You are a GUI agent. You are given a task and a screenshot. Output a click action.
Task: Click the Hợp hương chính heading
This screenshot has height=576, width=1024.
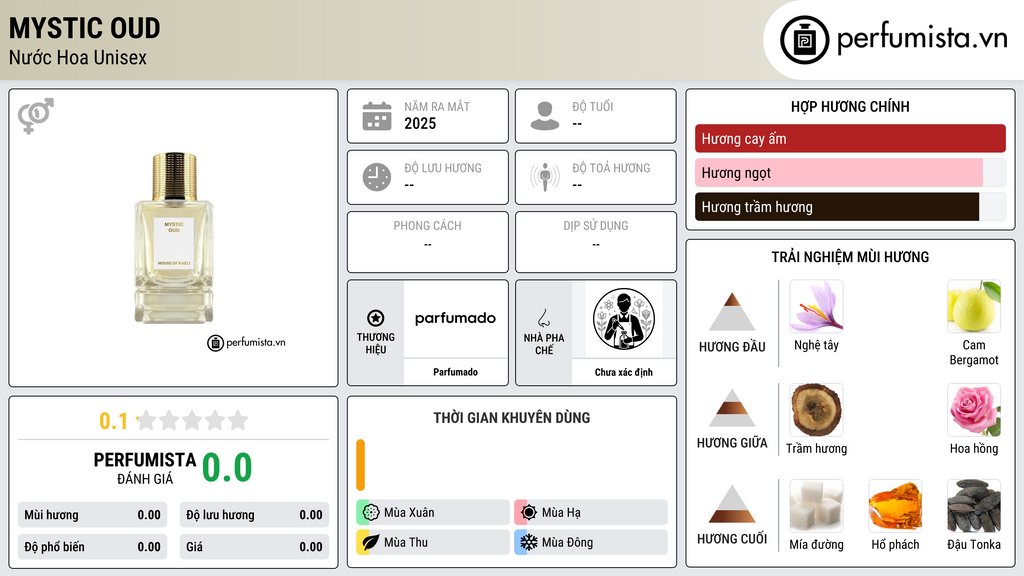click(x=850, y=106)
